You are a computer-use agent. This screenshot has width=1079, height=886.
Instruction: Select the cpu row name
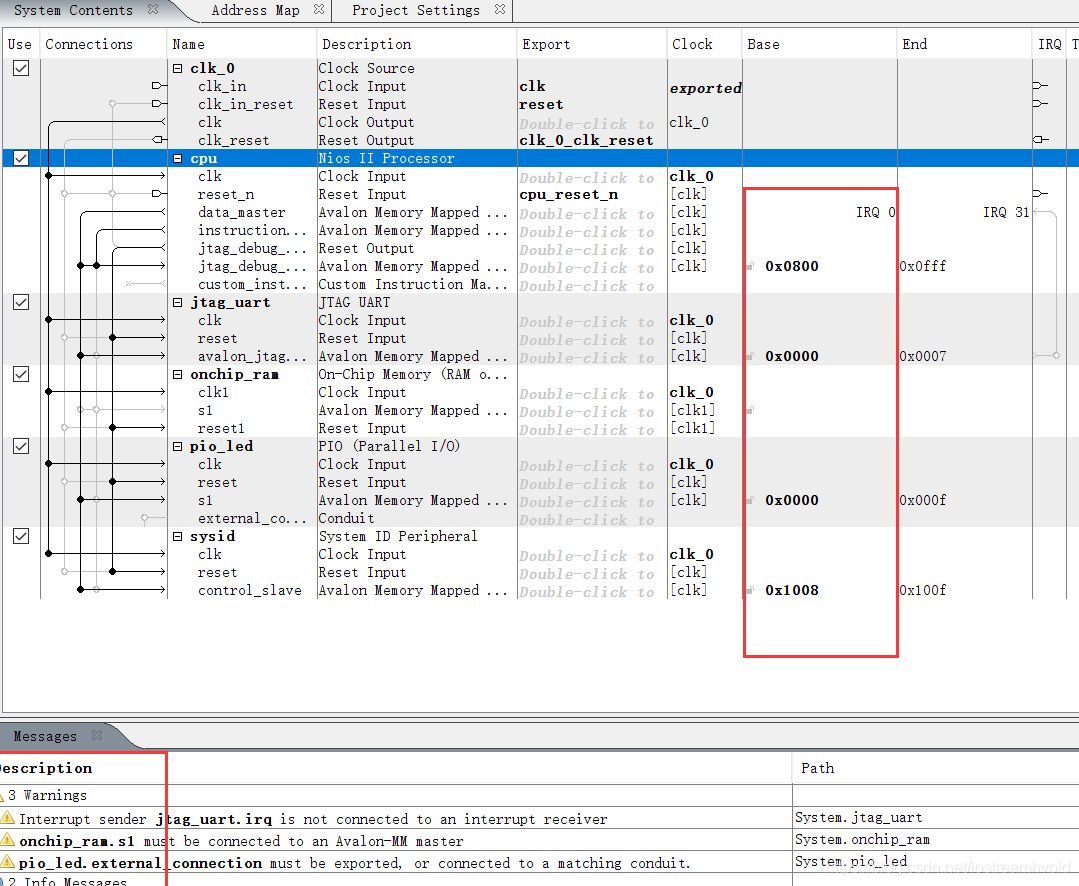[204, 158]
